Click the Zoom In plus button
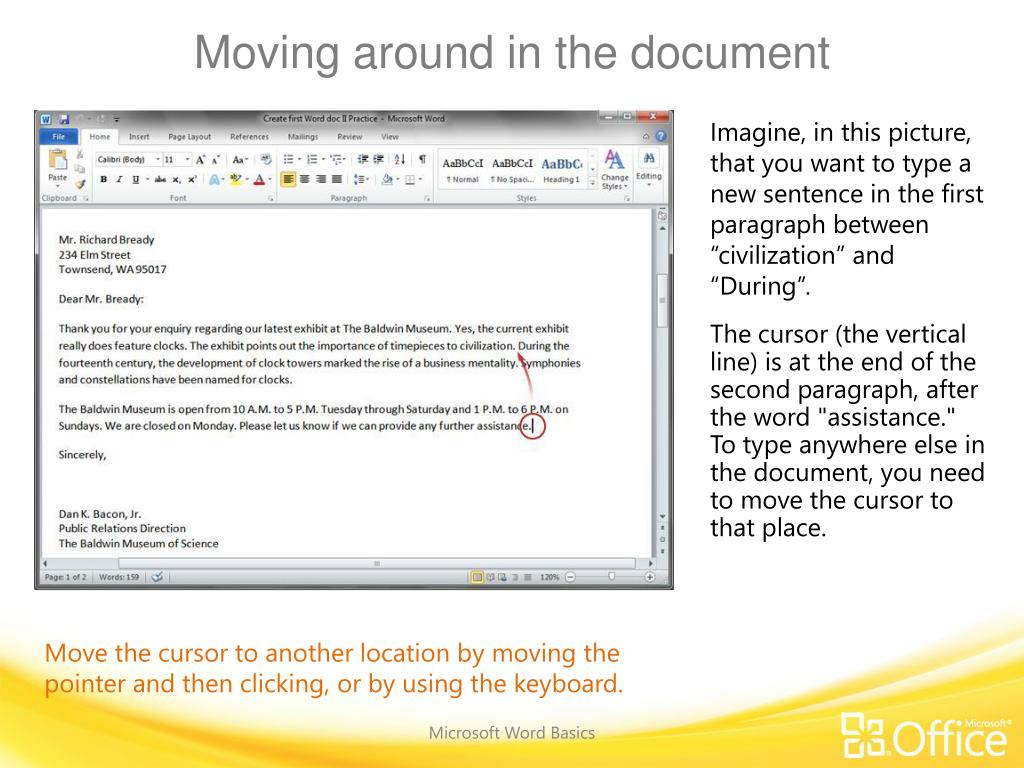 pos(650,577)
